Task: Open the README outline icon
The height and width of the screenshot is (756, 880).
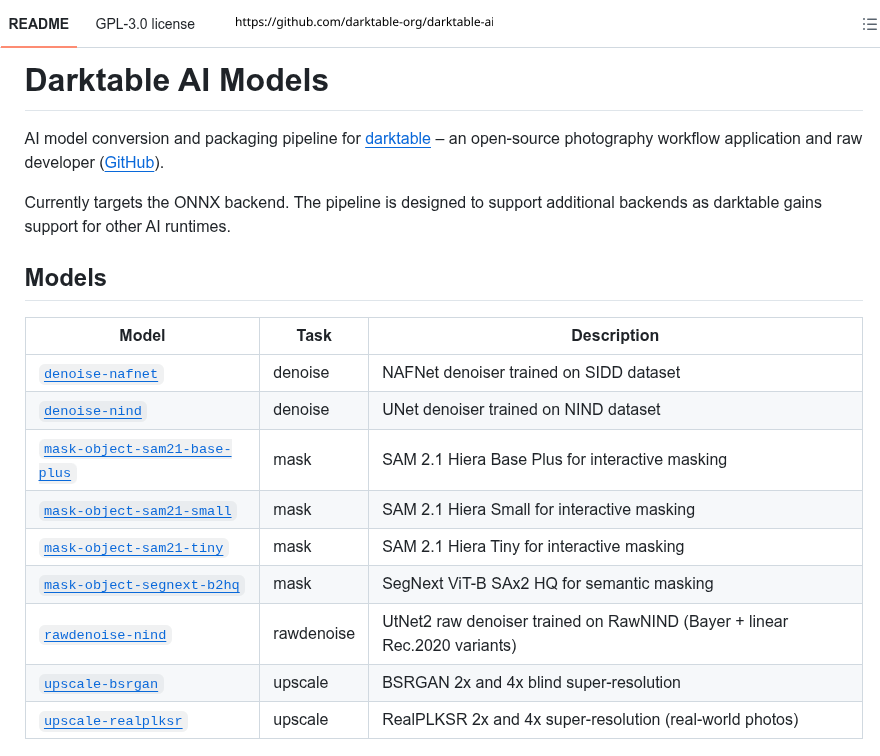Action: [x=869, y=24]
